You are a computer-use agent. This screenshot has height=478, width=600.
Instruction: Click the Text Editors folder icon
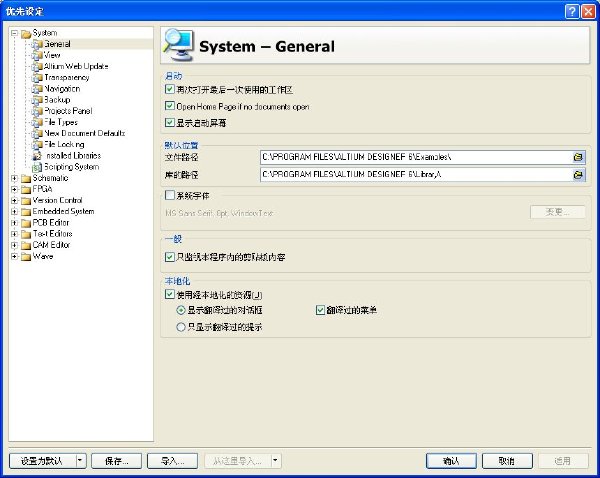[26, 234]
